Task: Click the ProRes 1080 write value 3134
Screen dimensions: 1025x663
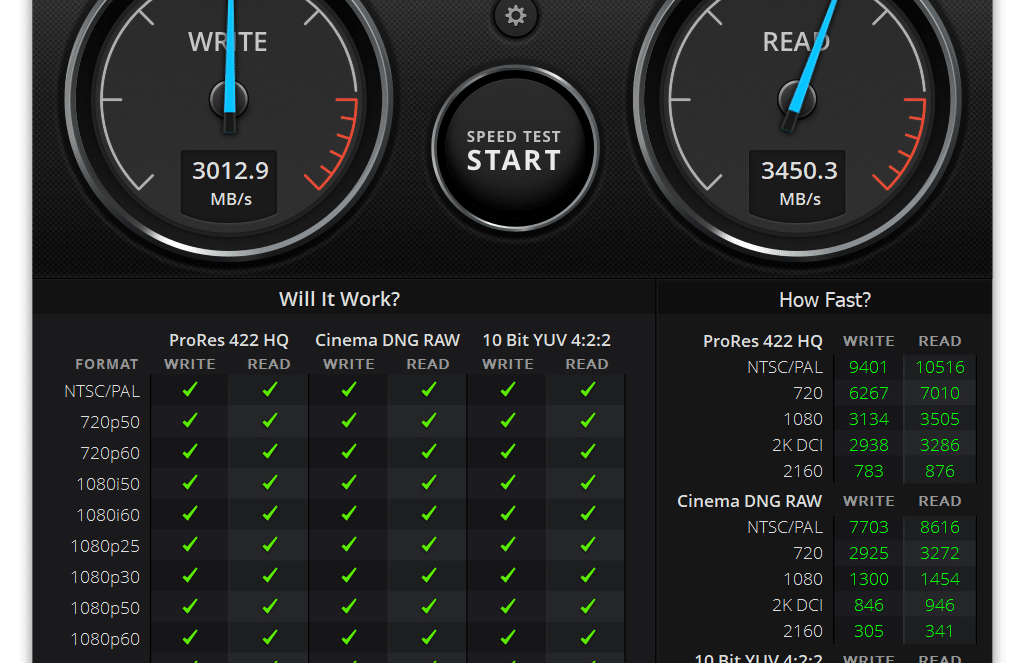Action: point(869,419)
